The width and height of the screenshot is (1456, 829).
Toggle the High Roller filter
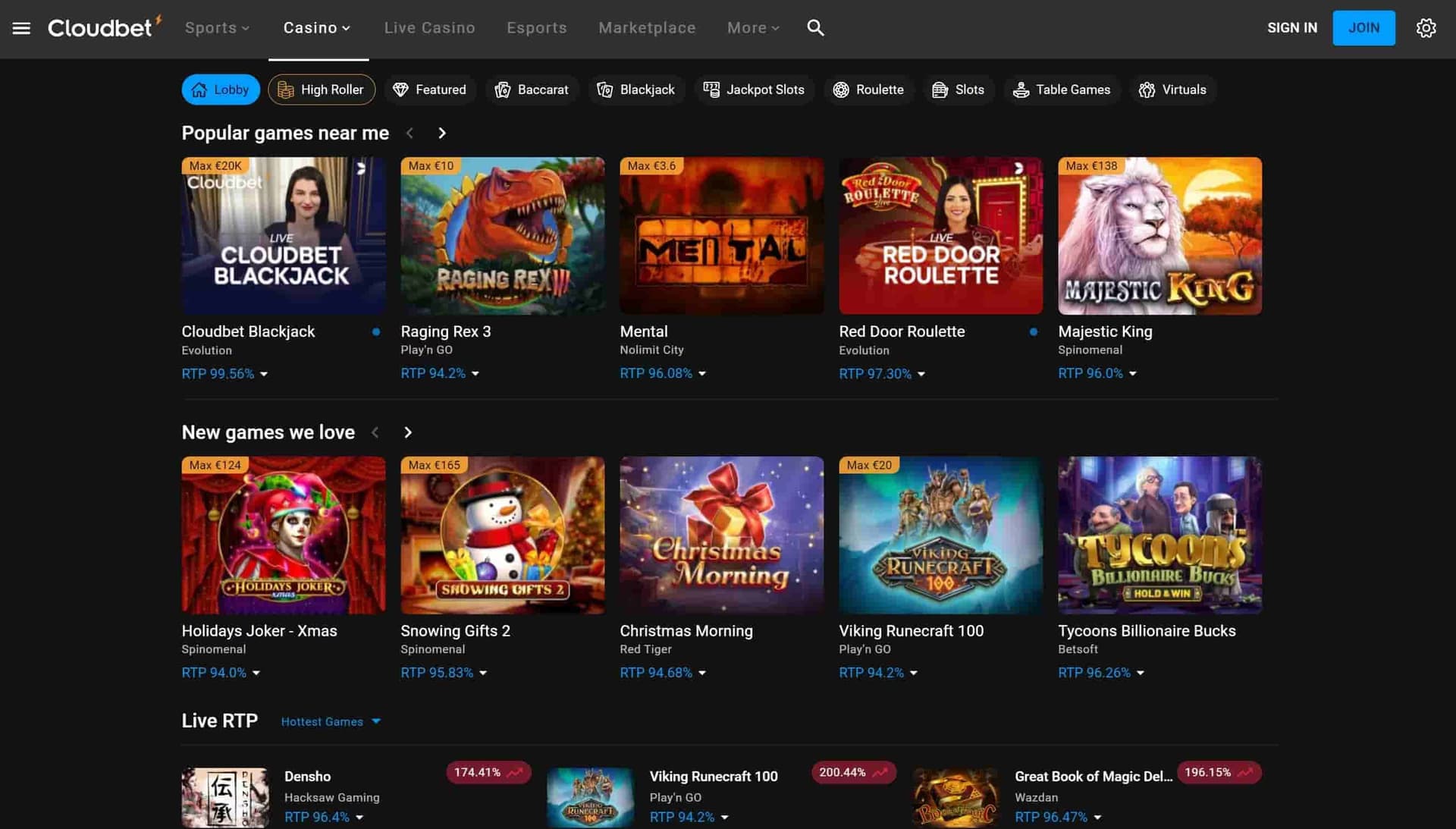322,89
